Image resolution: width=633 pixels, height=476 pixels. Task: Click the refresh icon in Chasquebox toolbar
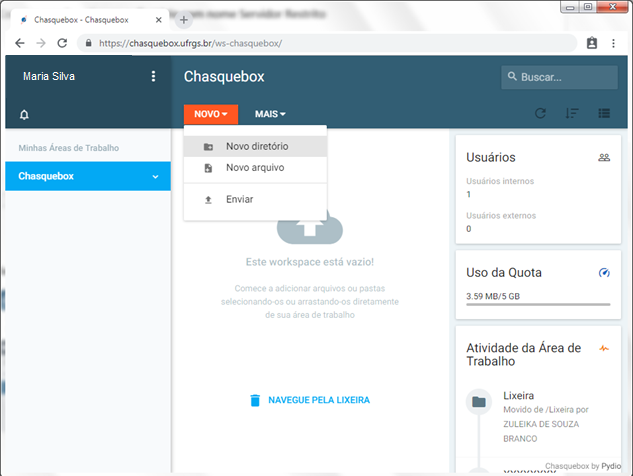540,113
